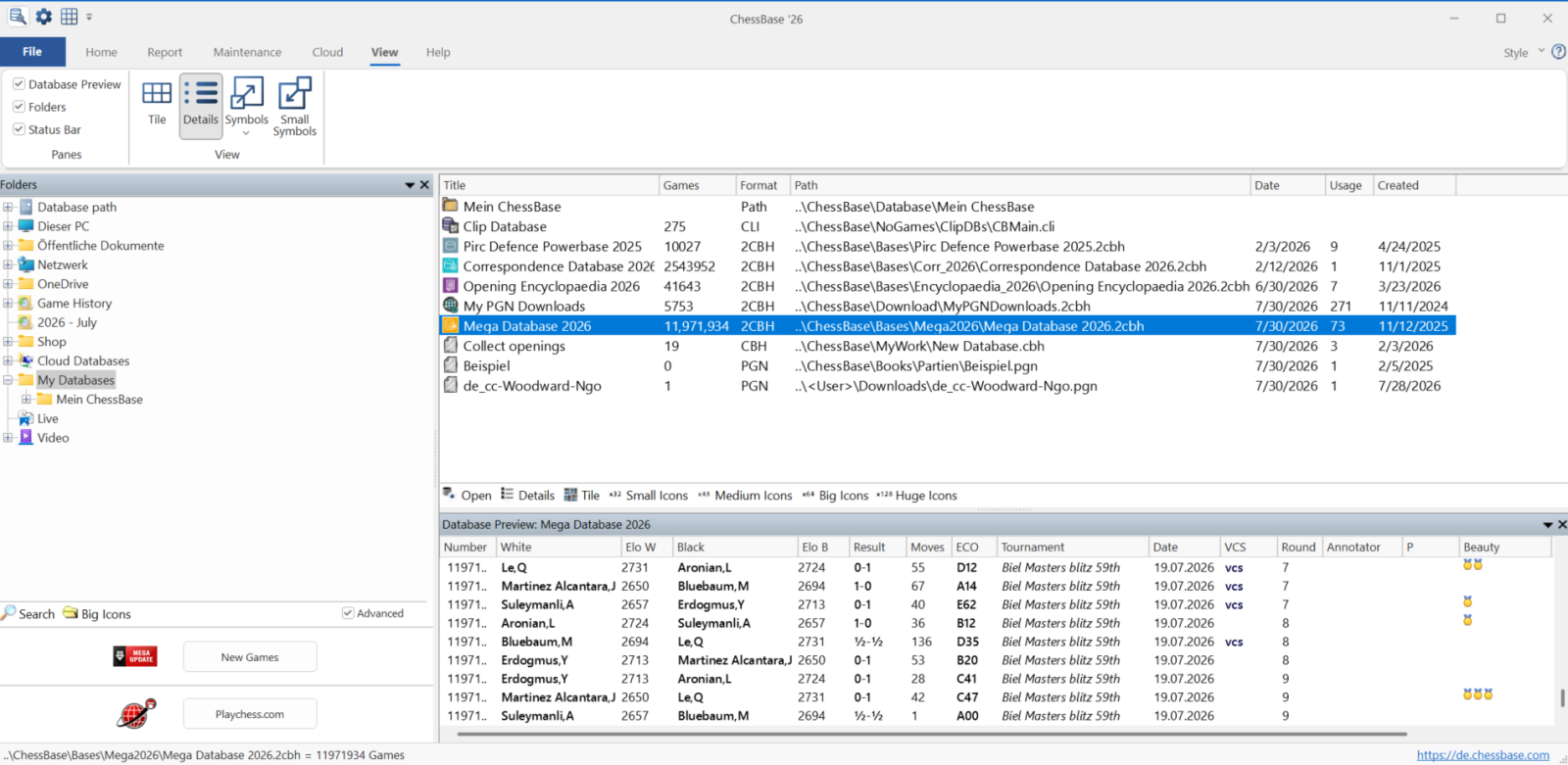Click the Mega Update logo icon
1568x765 pixels.
coord(135,656)
